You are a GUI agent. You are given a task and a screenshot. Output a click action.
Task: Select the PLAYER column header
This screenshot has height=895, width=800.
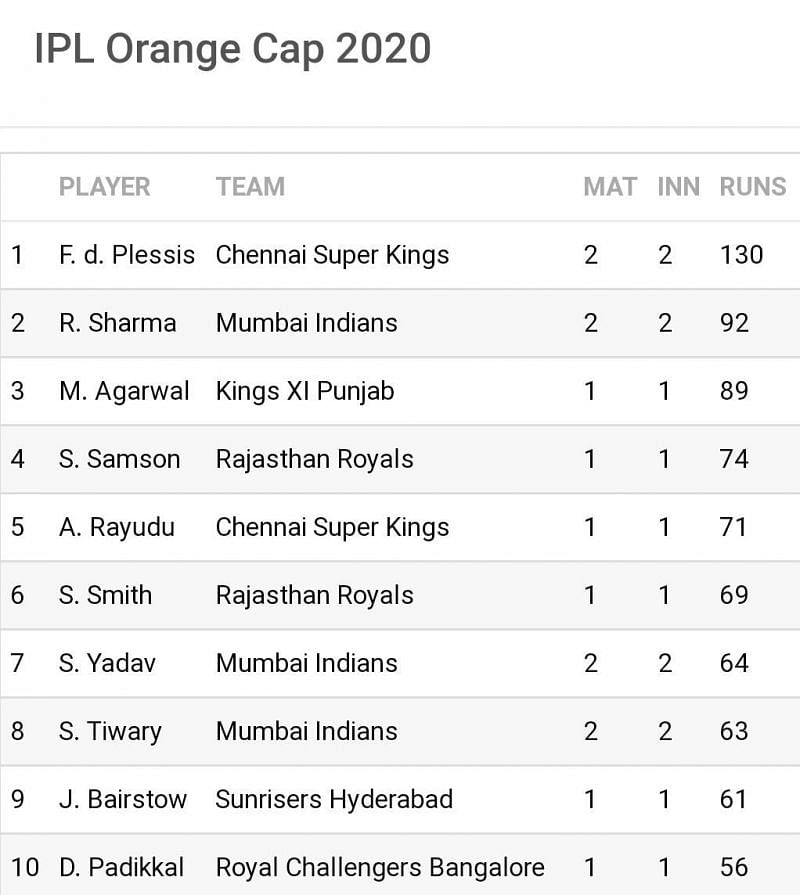[x=104, y=187]
